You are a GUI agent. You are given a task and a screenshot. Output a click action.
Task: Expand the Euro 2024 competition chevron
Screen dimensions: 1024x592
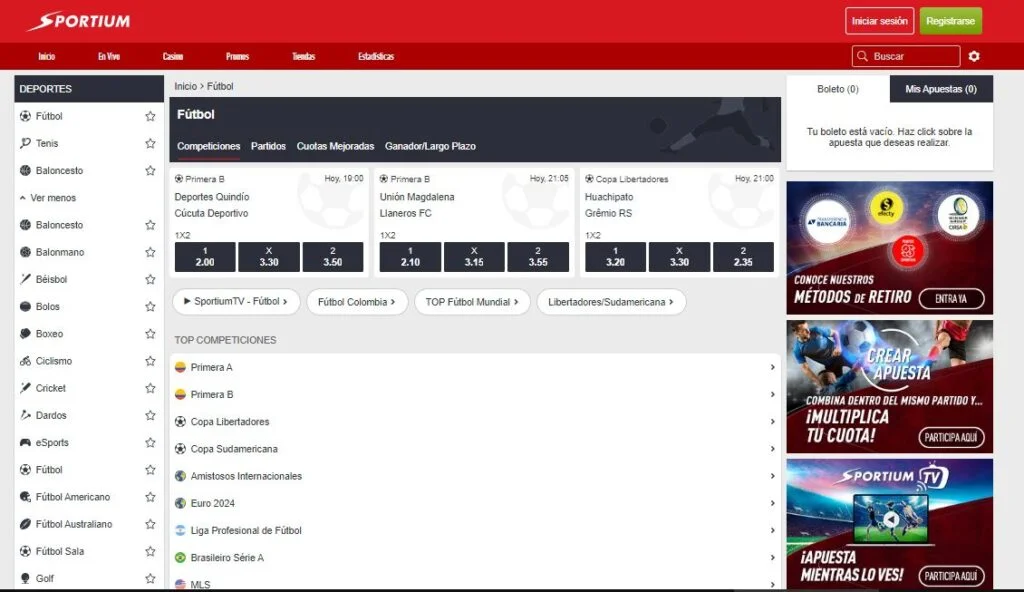coord(773,504)
